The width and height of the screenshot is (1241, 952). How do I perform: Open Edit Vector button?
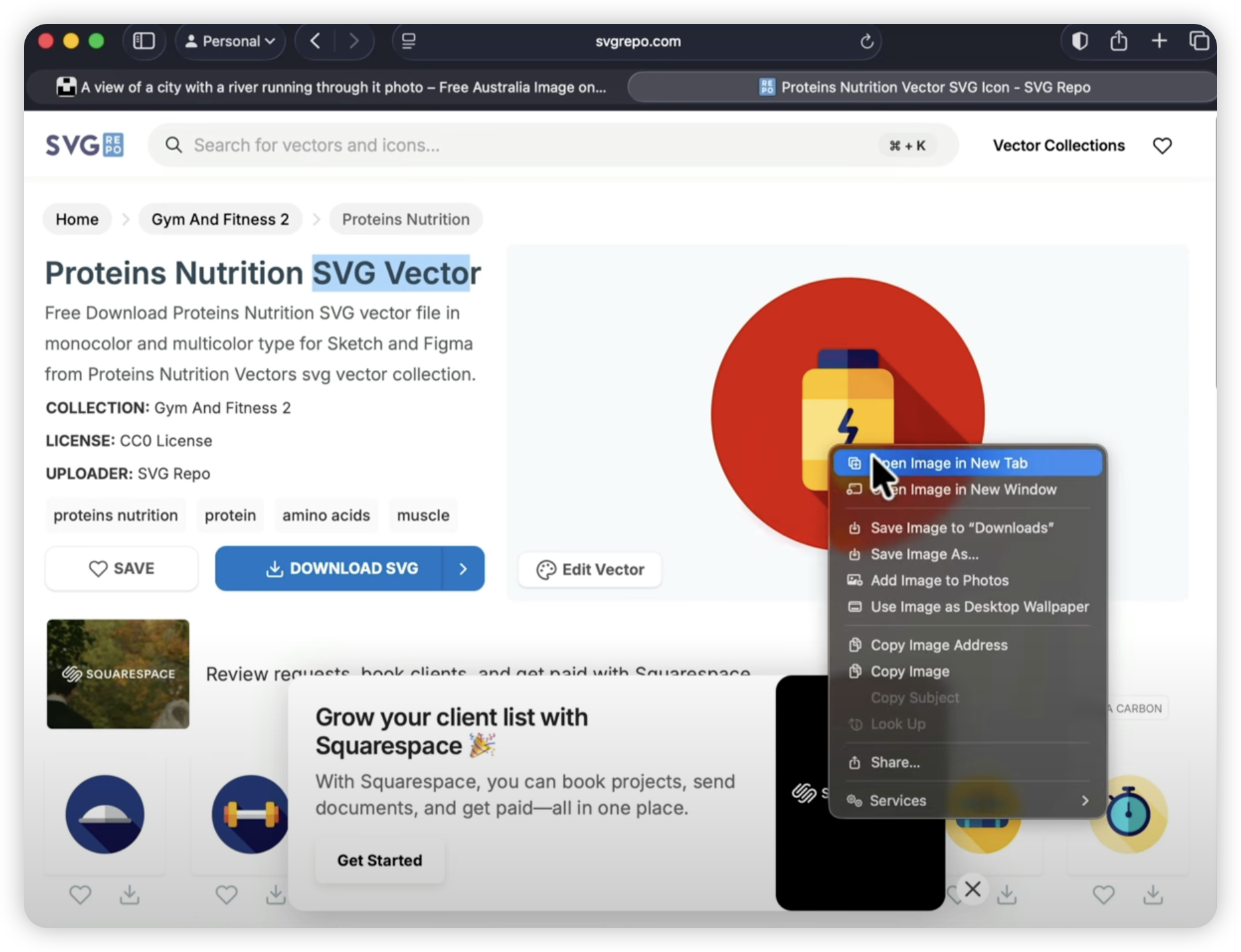point(590,569)
